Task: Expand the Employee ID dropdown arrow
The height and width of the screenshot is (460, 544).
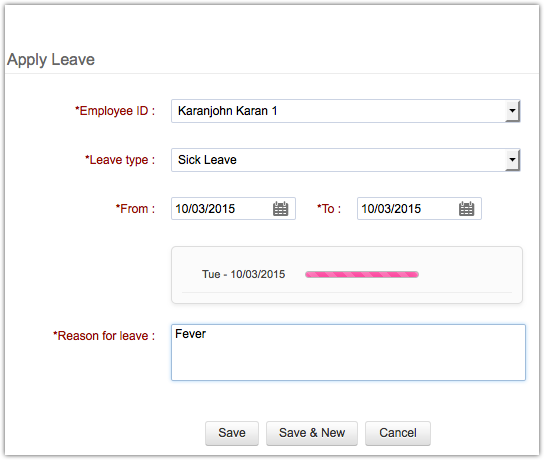Action: (512, 111)
